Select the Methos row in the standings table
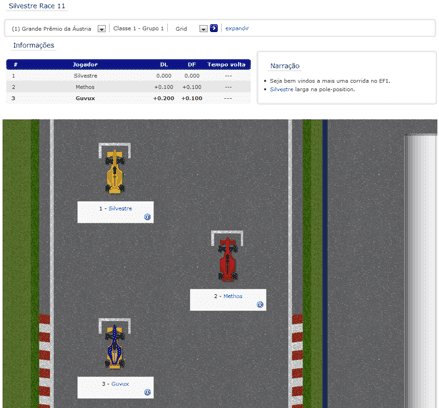The height and width of the screenshot is (408, 439). coord(128,87)
